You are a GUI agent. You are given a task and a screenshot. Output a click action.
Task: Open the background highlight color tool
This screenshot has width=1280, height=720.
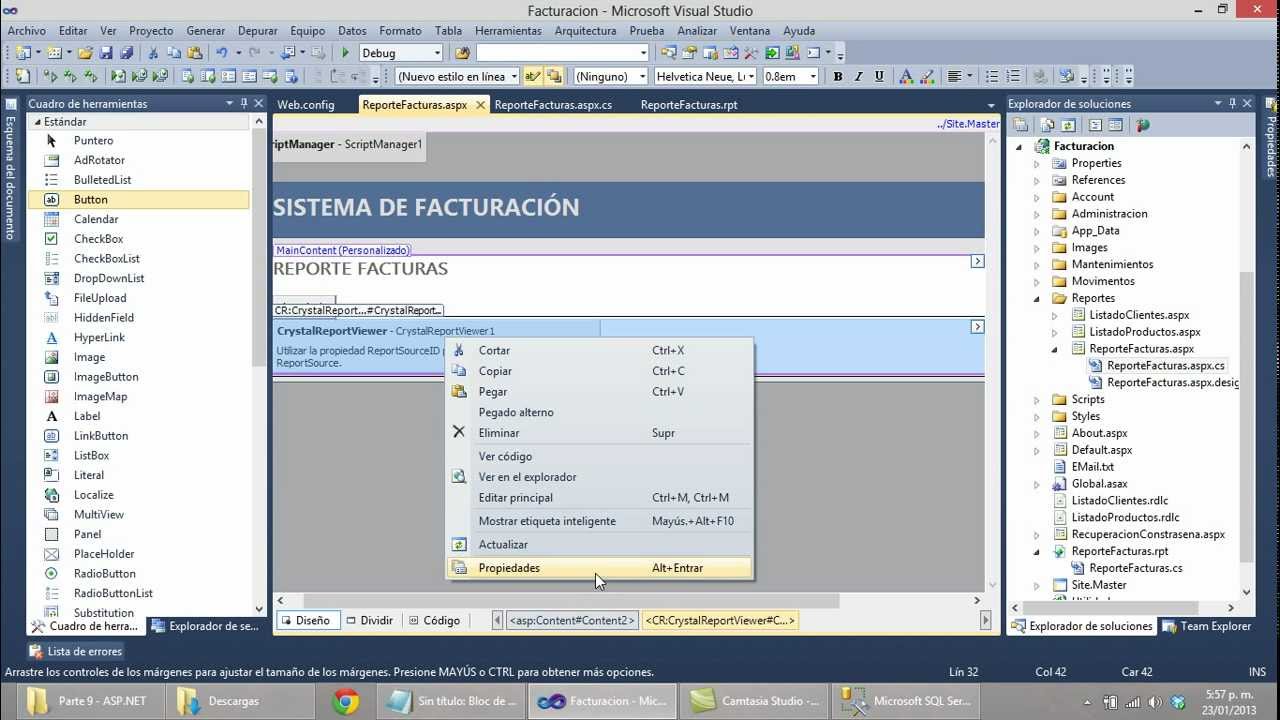pos(927,76)
